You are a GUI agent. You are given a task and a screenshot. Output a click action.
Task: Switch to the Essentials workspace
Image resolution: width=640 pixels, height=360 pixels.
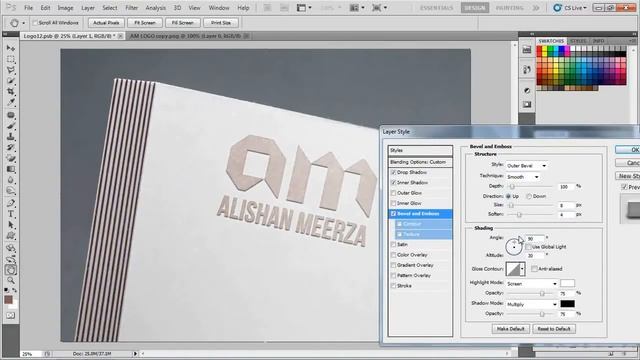click(x=436, y=7)
